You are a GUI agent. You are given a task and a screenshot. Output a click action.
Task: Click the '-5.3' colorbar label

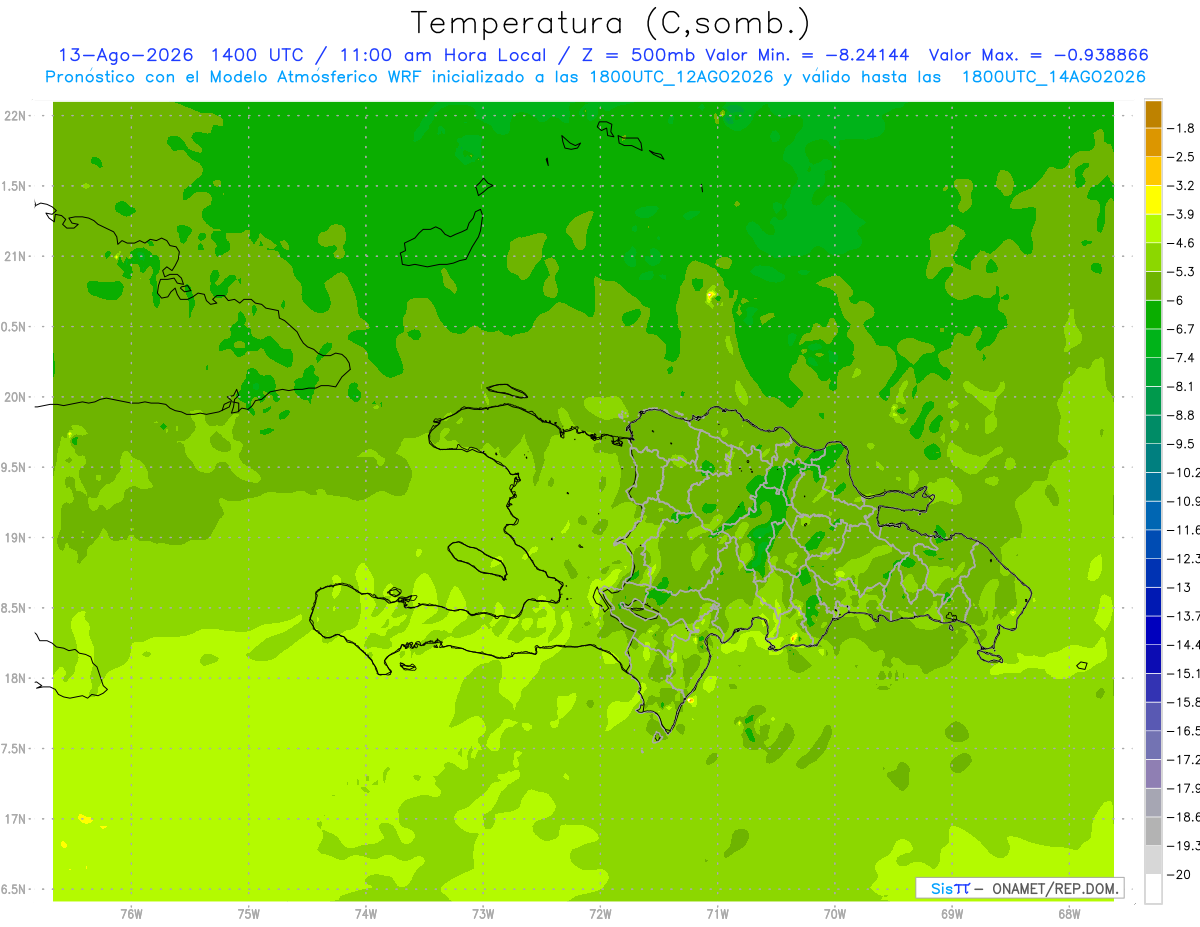coord(1181,272)
